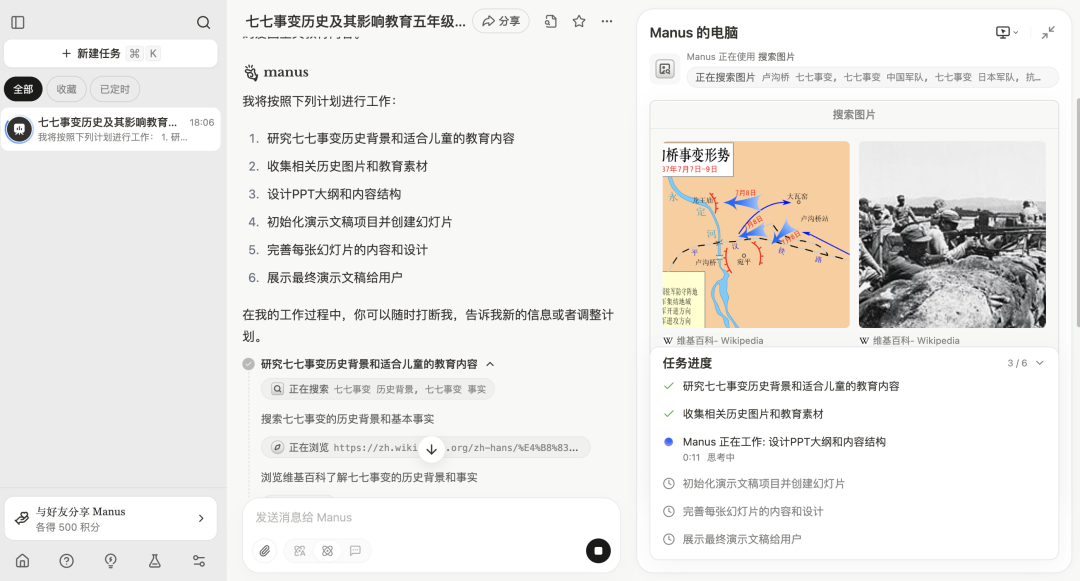Open the black-and-white soldiers photo thumbnail
This screenshot has height=581, width=1080.
click(x=952, y=235)
